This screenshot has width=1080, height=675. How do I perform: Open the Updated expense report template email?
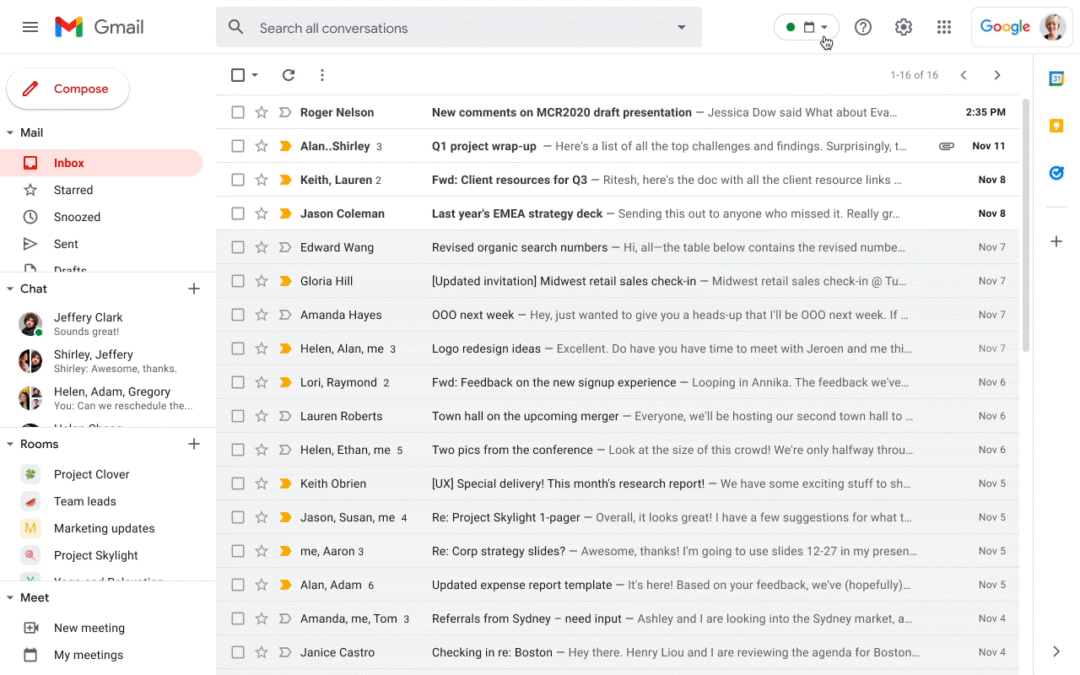tap(618, 585)
